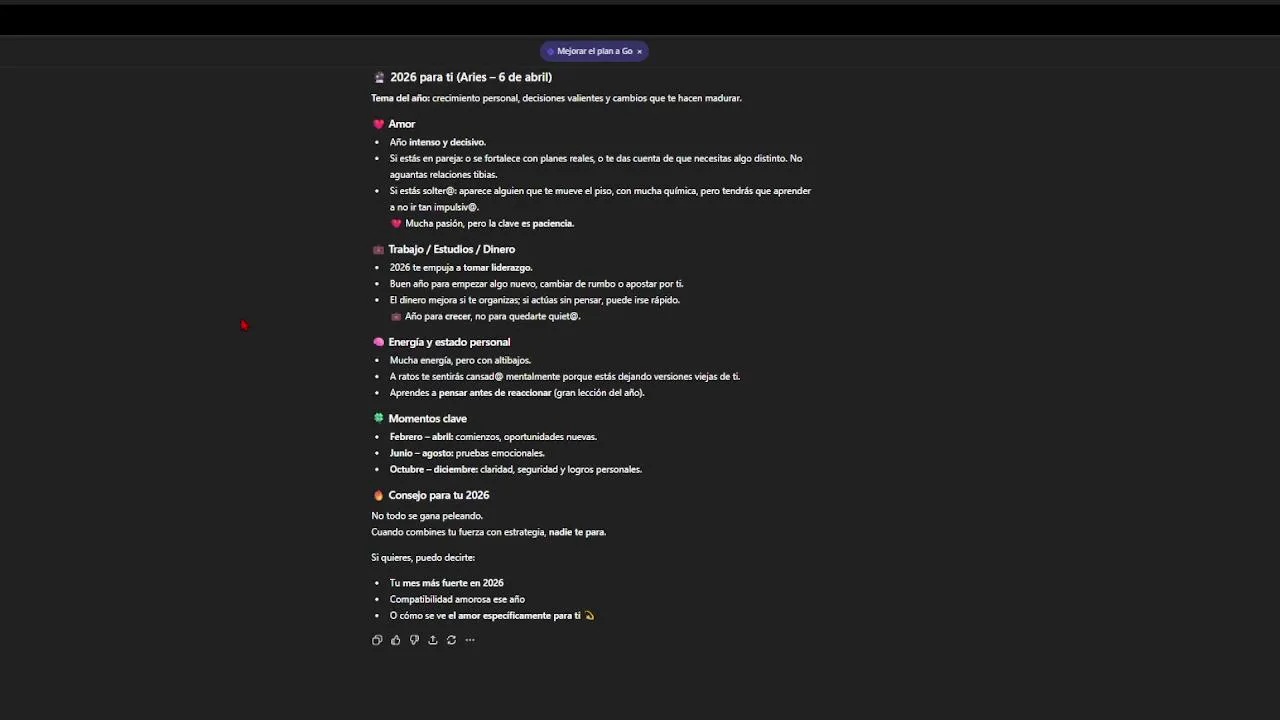Click the purple icon in the upgrade pill
Screen dimensions: 1280x720
click(550, 51)
